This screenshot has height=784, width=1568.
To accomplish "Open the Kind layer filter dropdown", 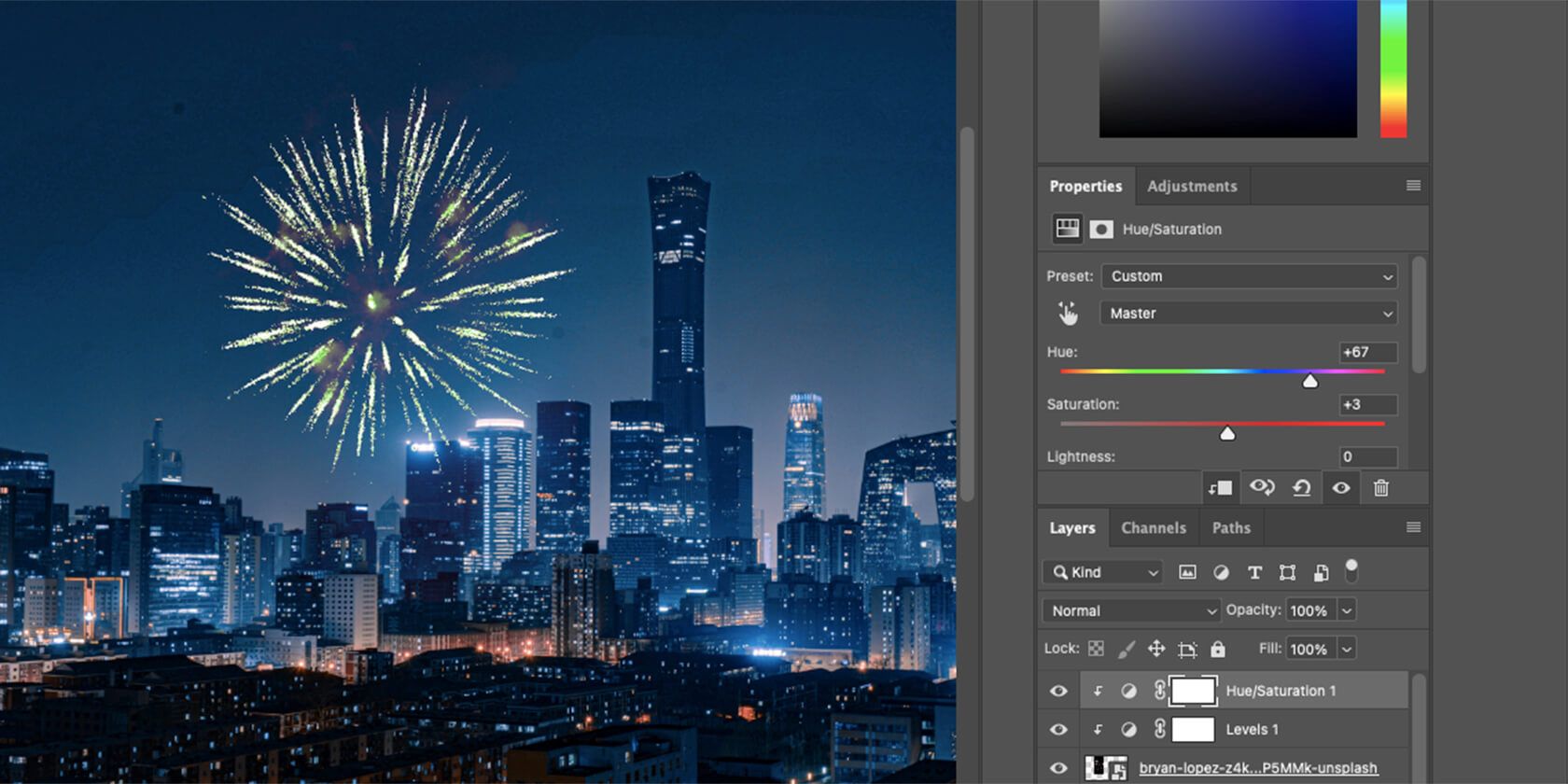I will tap(1102, 572).
